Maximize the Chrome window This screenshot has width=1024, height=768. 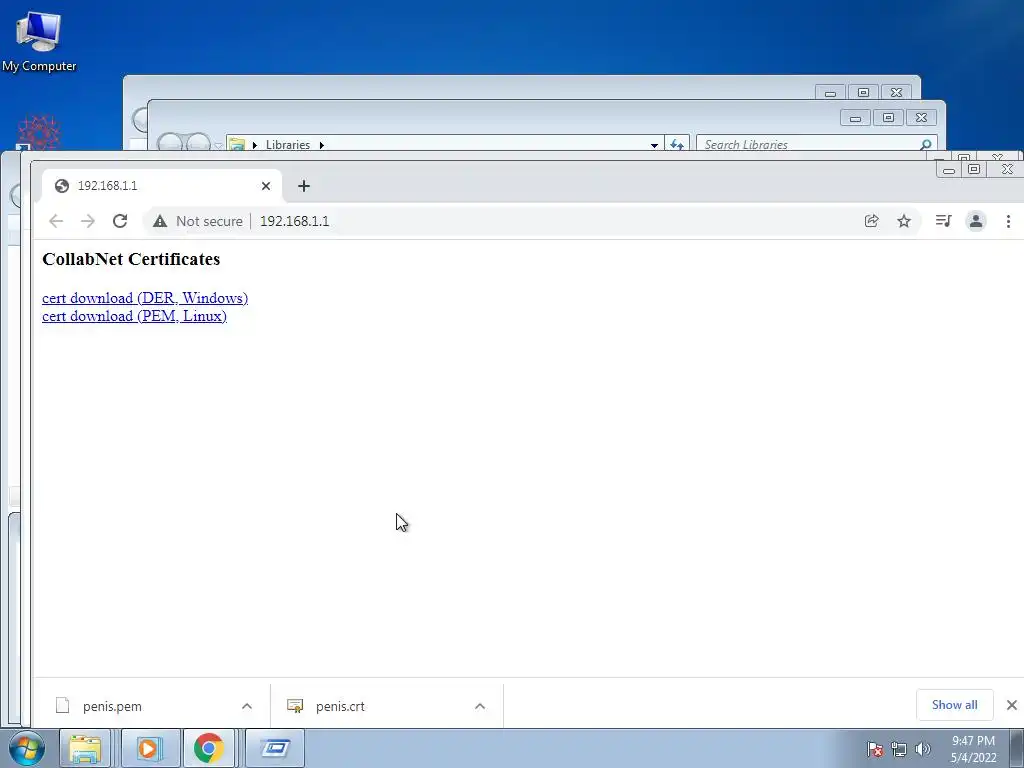pyautogui.click(x=974, y=170)
